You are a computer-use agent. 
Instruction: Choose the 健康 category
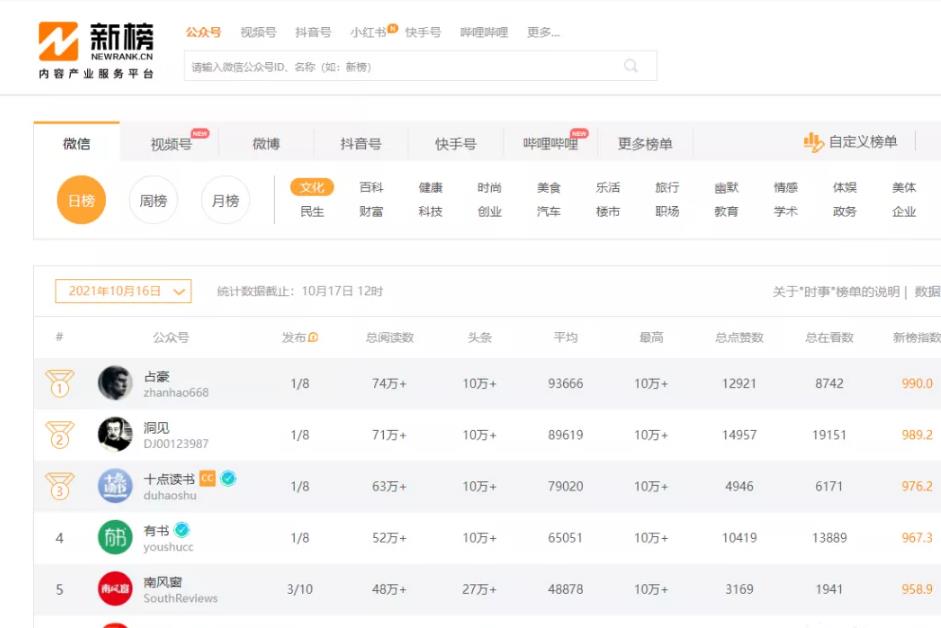point(430,187)
